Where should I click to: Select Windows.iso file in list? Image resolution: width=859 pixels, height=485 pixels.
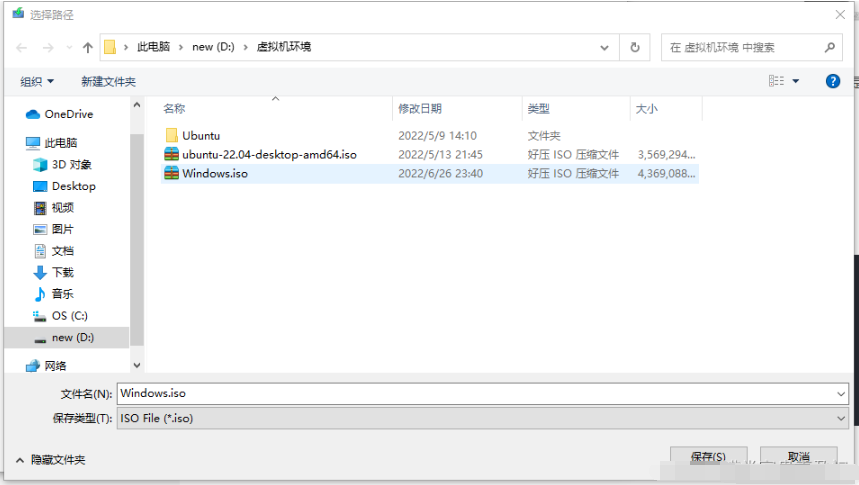pos(430,174)
